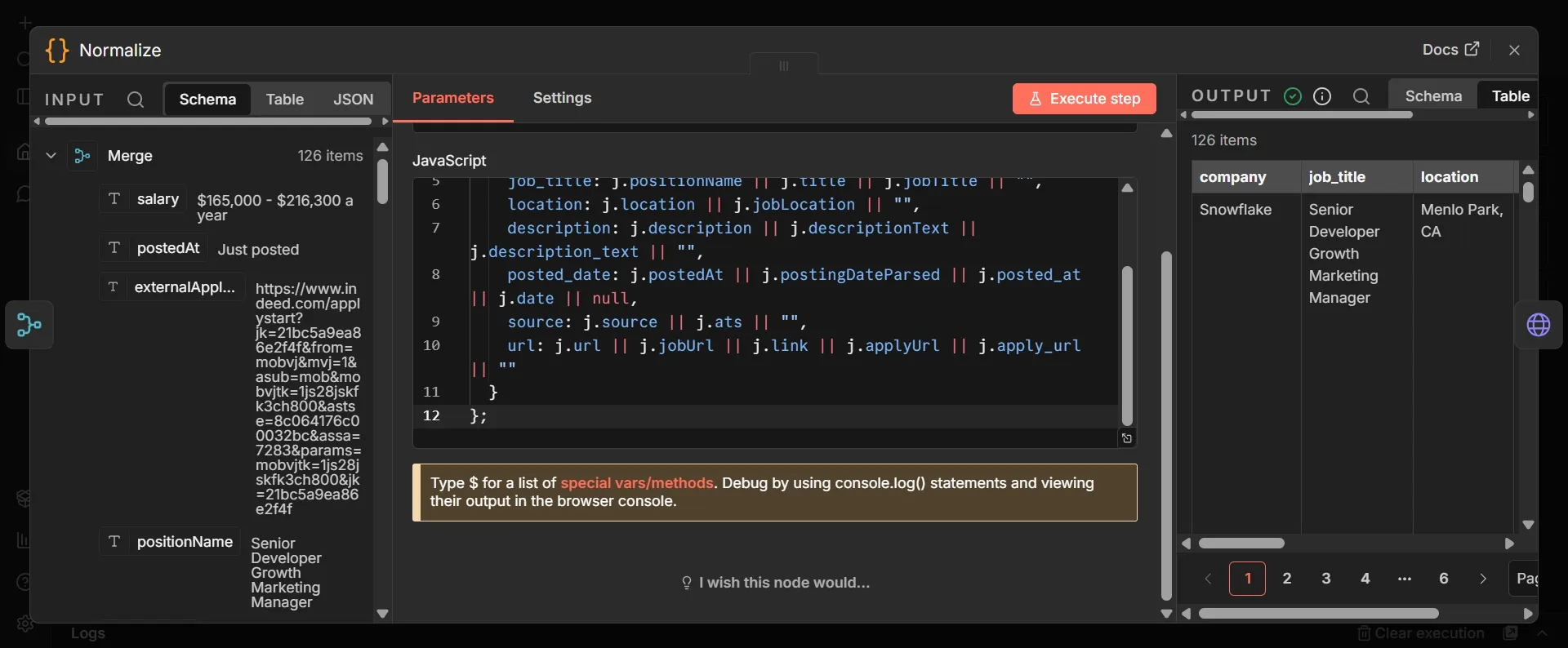Grab the panel drag handle at top center

[784, 66]
